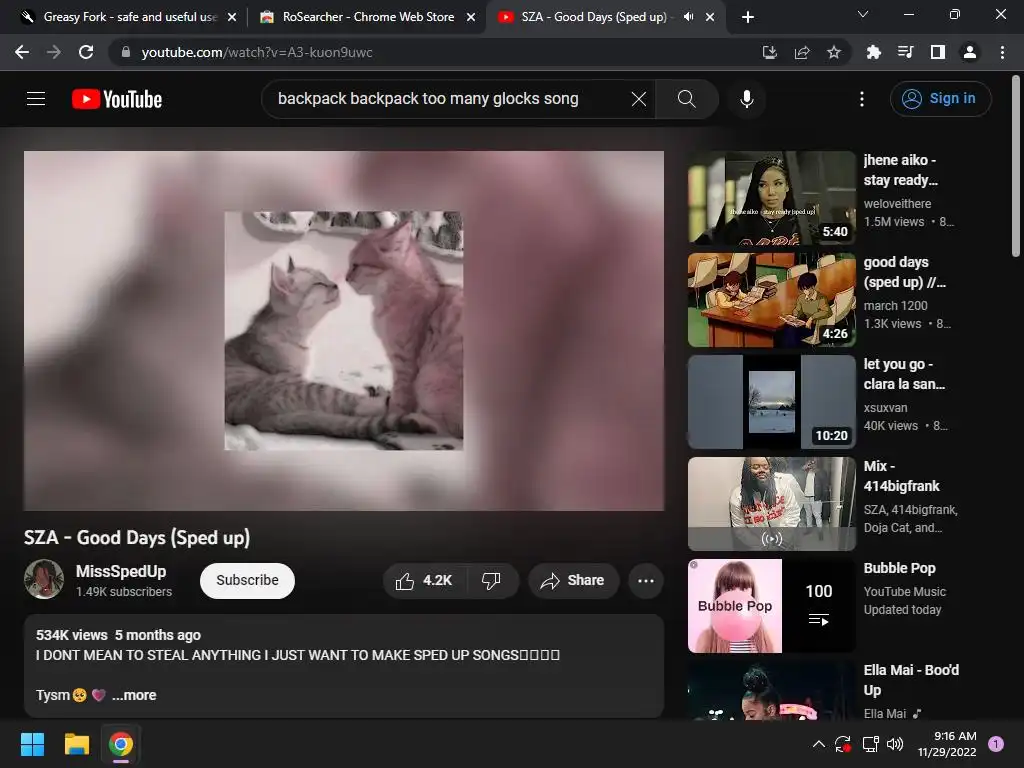Open a new browser tab

[748, 17]
